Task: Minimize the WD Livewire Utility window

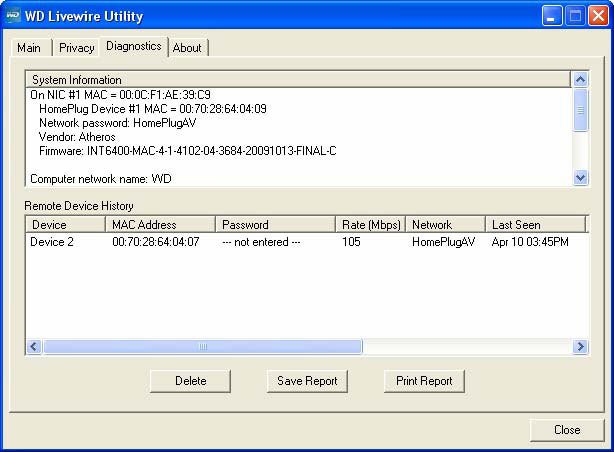Action: click(x=551, y=16)
